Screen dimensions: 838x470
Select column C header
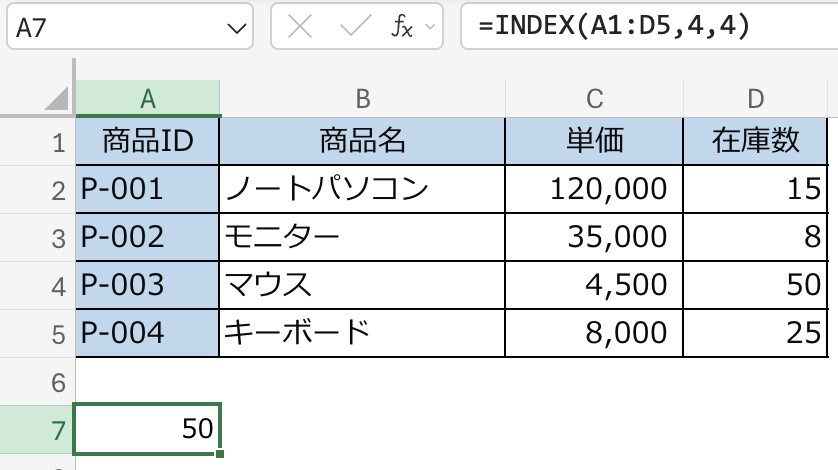click(x=594, y=98)
